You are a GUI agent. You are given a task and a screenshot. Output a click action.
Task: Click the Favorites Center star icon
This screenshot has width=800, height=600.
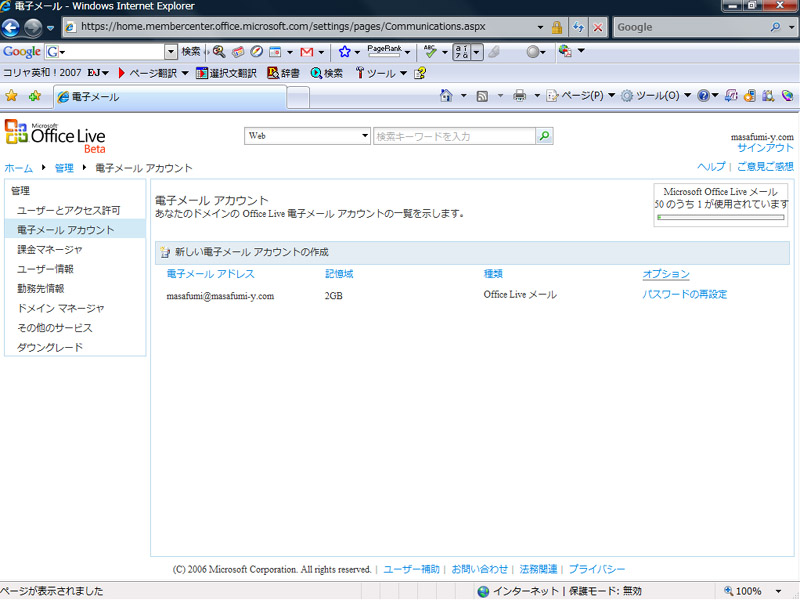[x=11, y=96]
